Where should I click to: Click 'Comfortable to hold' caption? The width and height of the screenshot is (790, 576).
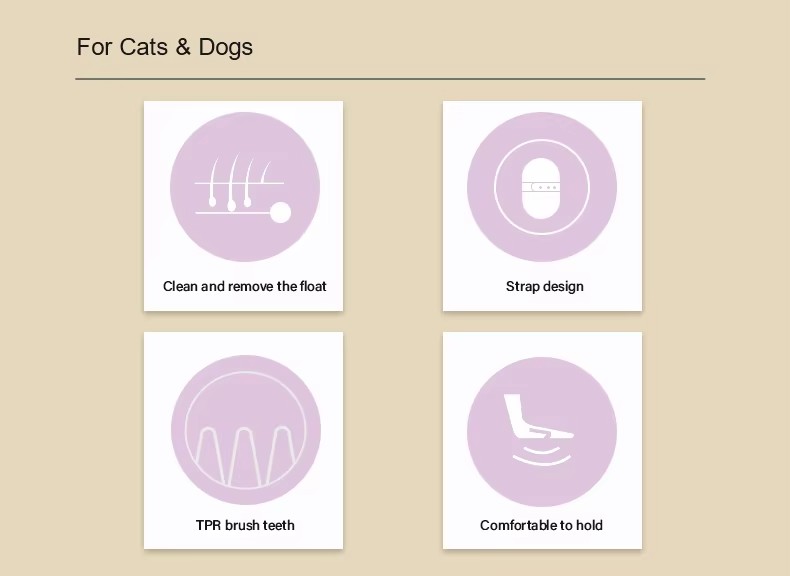tap(542, 525)
